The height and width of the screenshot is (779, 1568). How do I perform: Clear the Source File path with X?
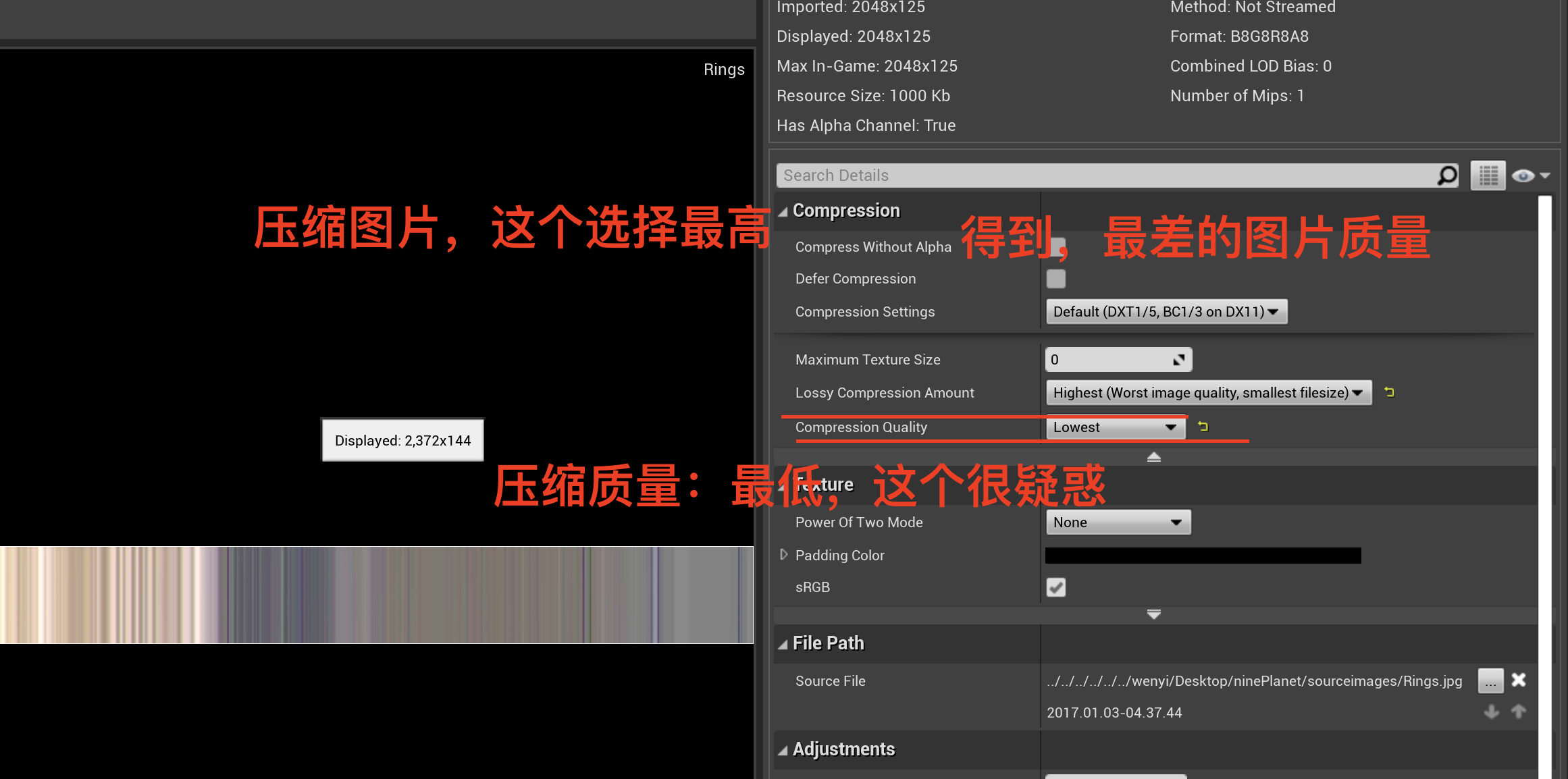[x=1519, y=680]
